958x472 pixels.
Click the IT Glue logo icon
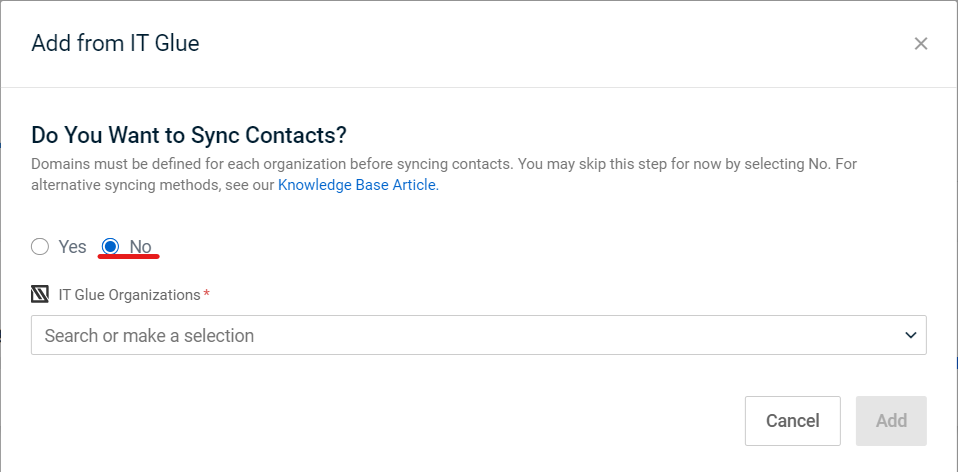(x=40, y=295)
